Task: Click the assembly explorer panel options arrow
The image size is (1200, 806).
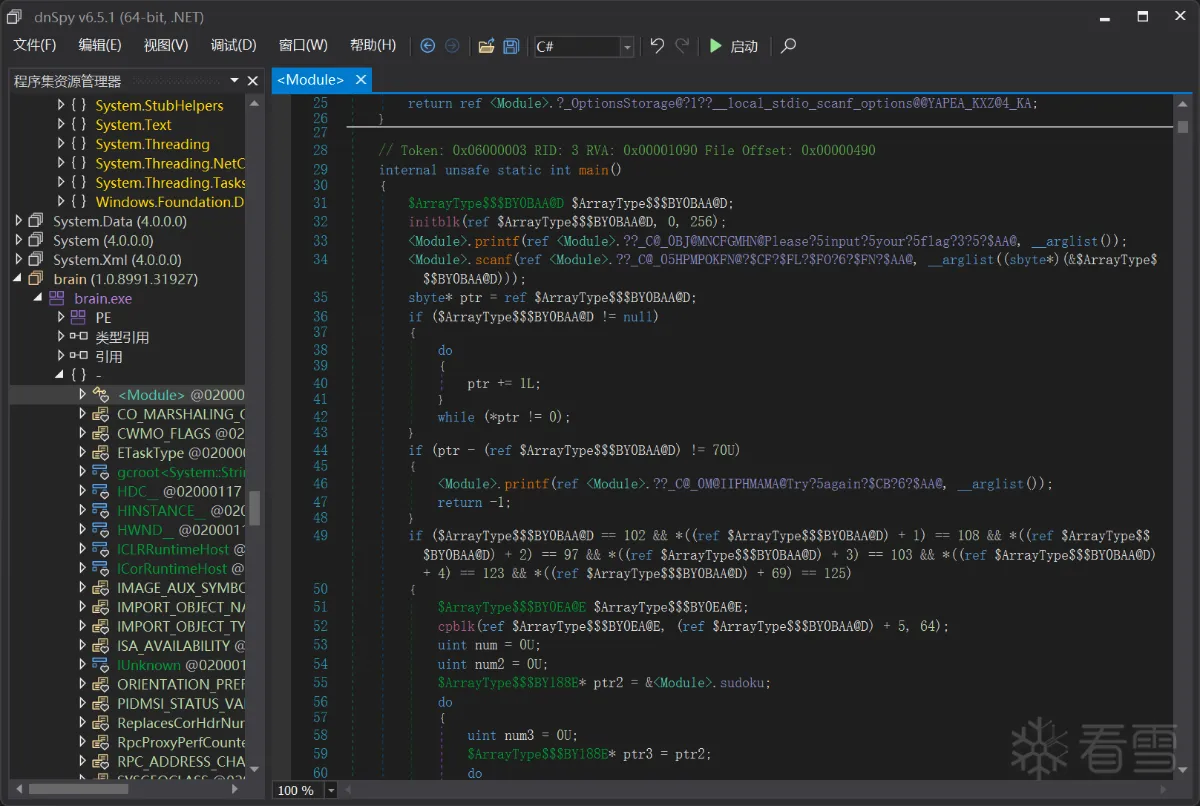Action: coord(235,81)
